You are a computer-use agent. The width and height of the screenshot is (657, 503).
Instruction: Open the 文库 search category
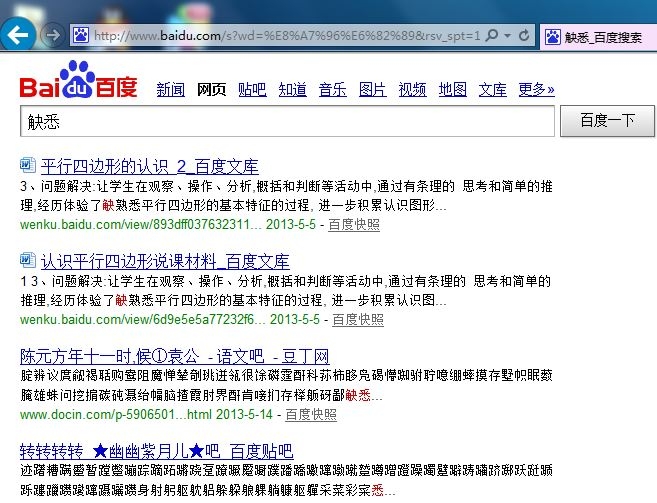493,89
